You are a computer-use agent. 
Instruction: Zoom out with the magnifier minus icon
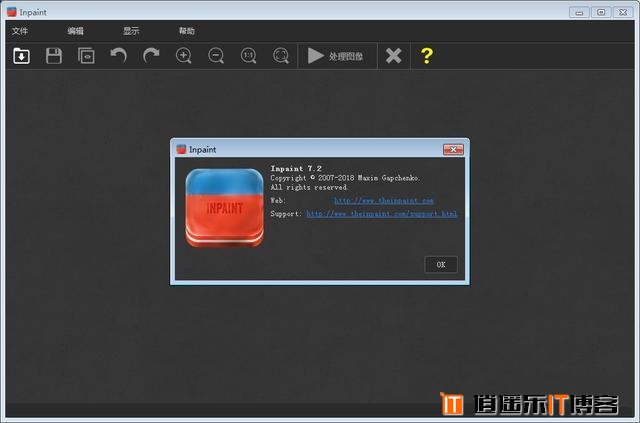coord(216,56)
